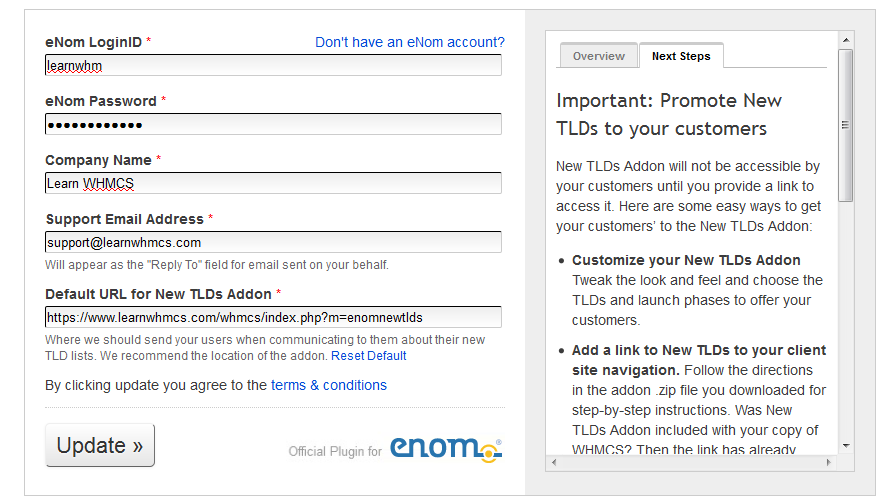Click the Company Name input field
The image size is (887, 499).
tap(273, 183)
